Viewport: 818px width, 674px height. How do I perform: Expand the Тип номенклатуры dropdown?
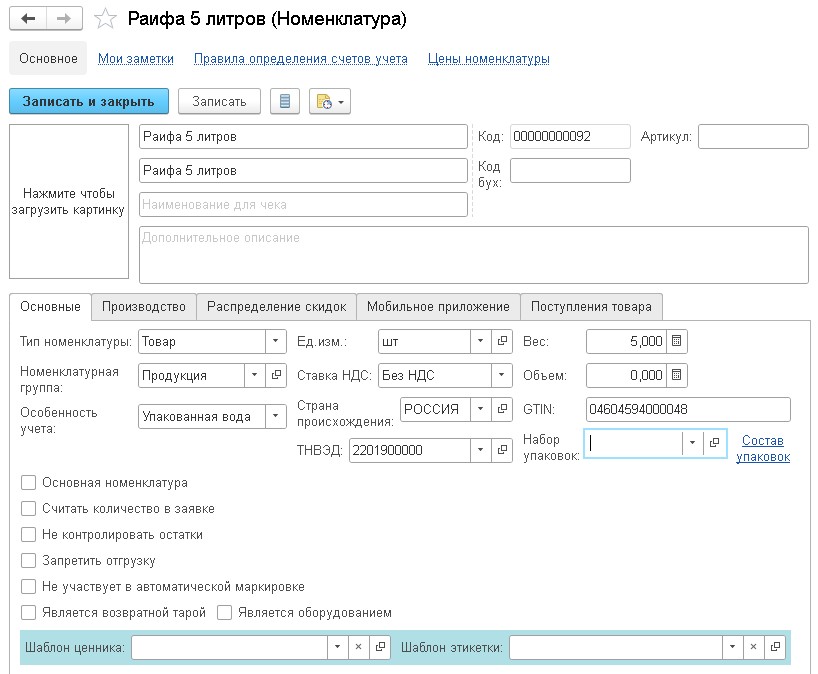click(x=276, y=342)
